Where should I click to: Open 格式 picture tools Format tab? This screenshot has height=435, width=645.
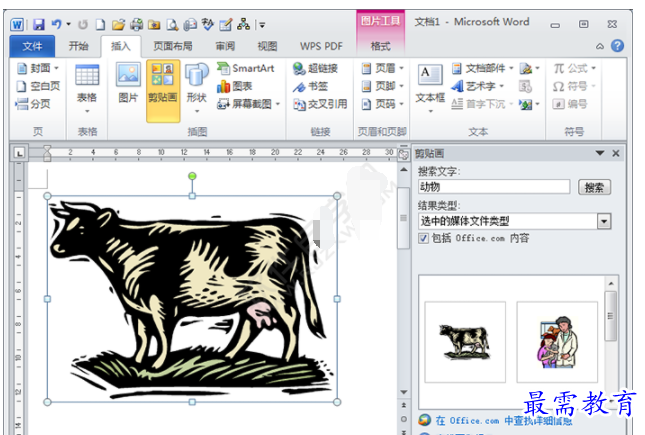pos(380,46)
